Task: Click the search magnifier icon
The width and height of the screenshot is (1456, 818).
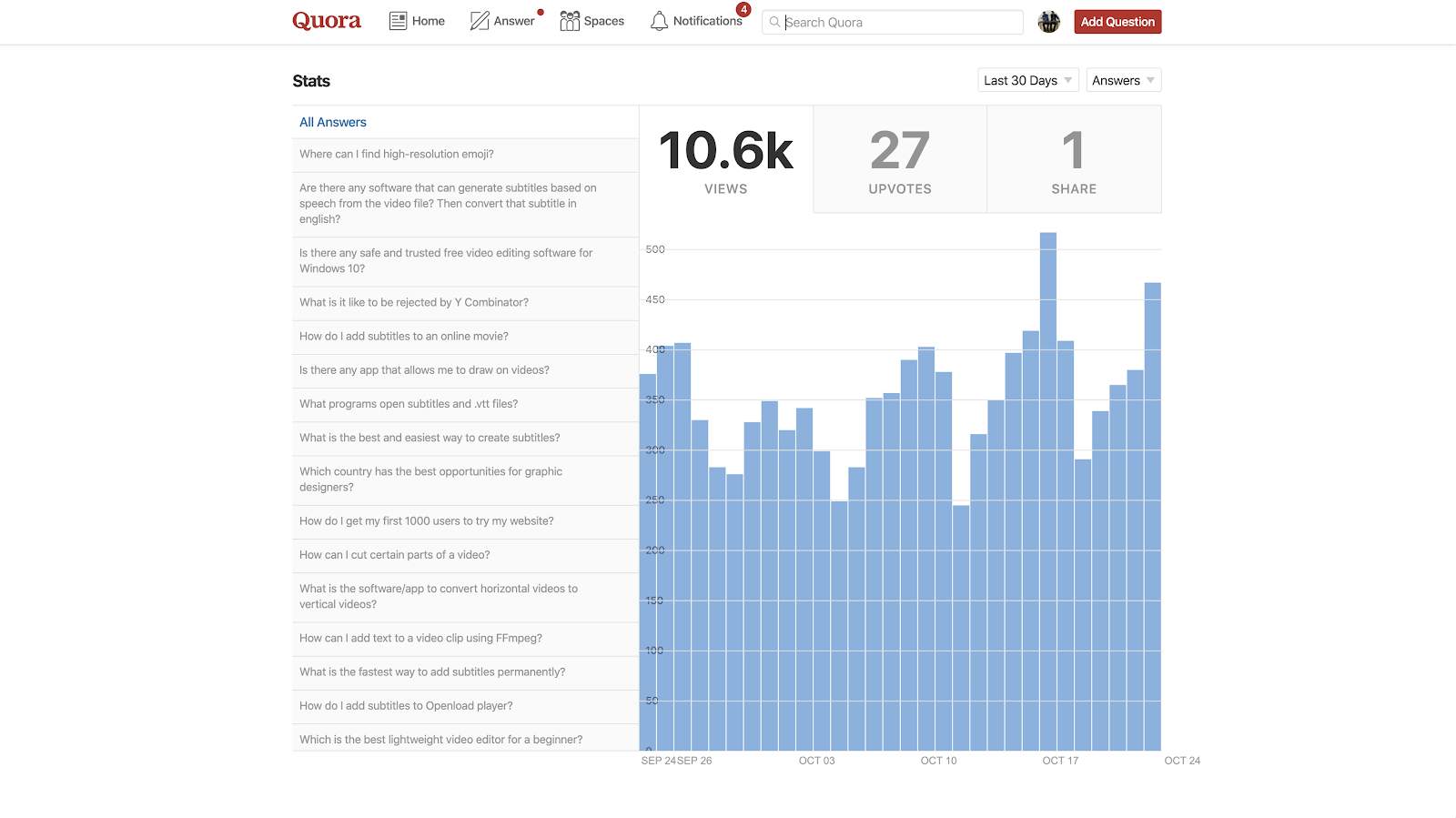Action: click(x=774, y=22)
